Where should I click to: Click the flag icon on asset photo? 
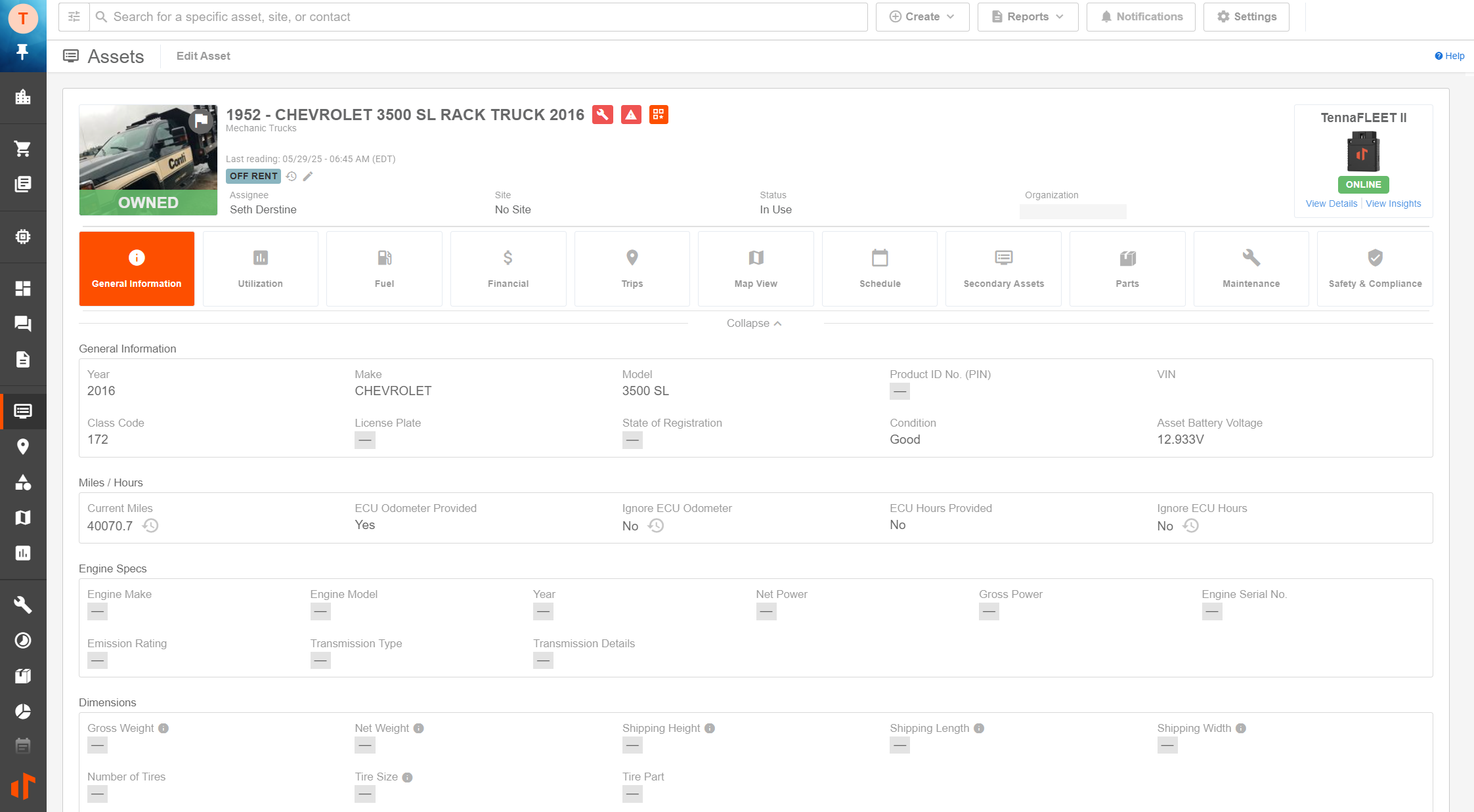click(201, 121)
